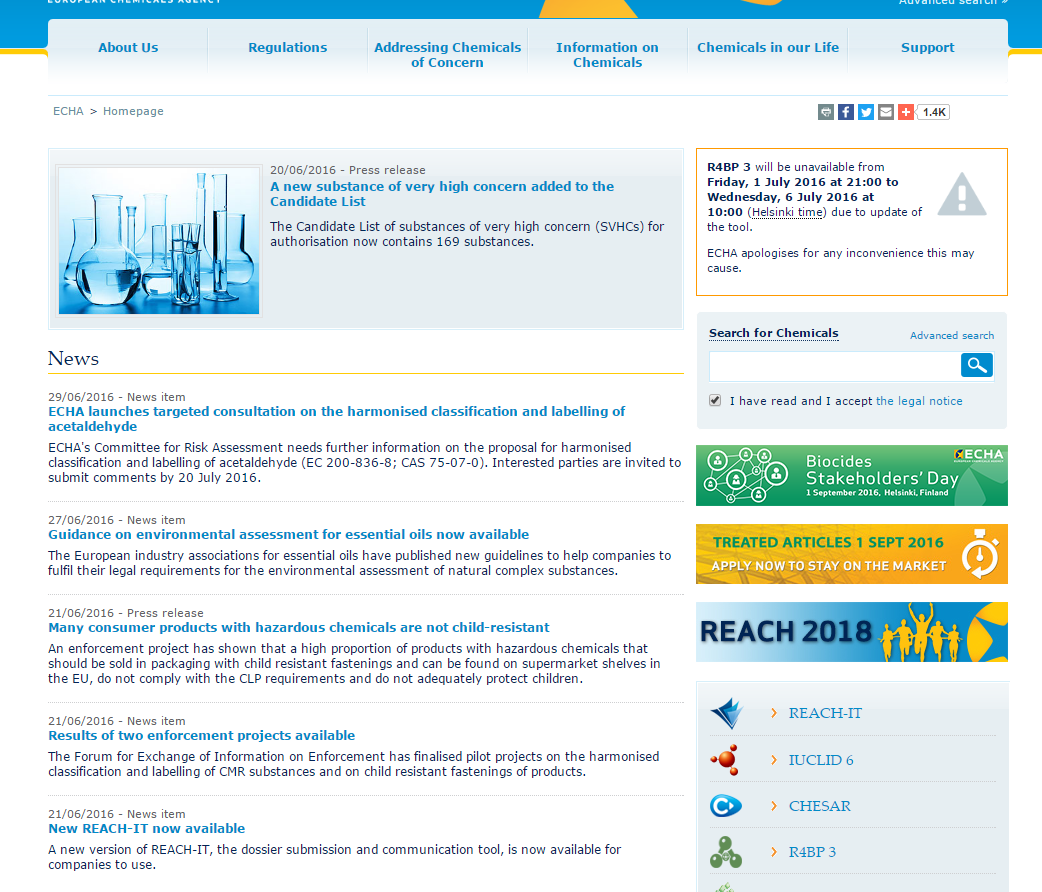Image resolution: width=1042 pixels, height=892 pixels.
Task: Open the About Us menu
Action: (128, 47)
